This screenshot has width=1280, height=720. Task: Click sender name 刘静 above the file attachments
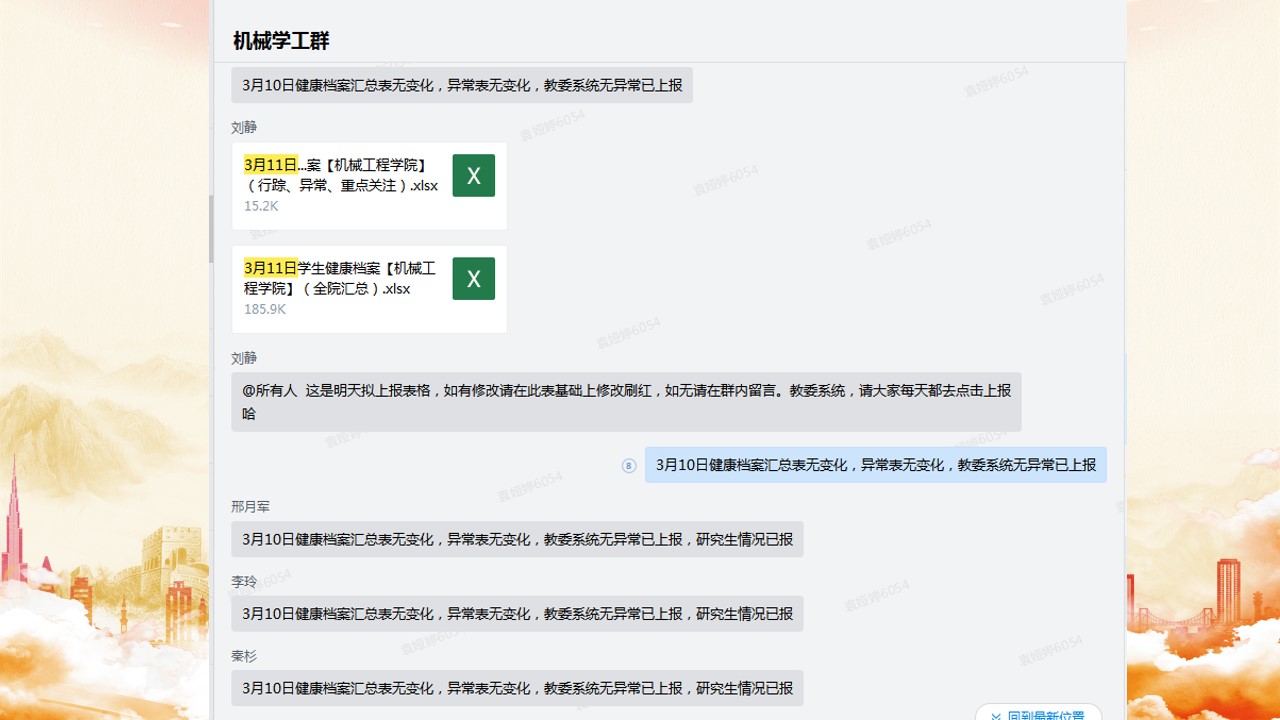(244, 127)
